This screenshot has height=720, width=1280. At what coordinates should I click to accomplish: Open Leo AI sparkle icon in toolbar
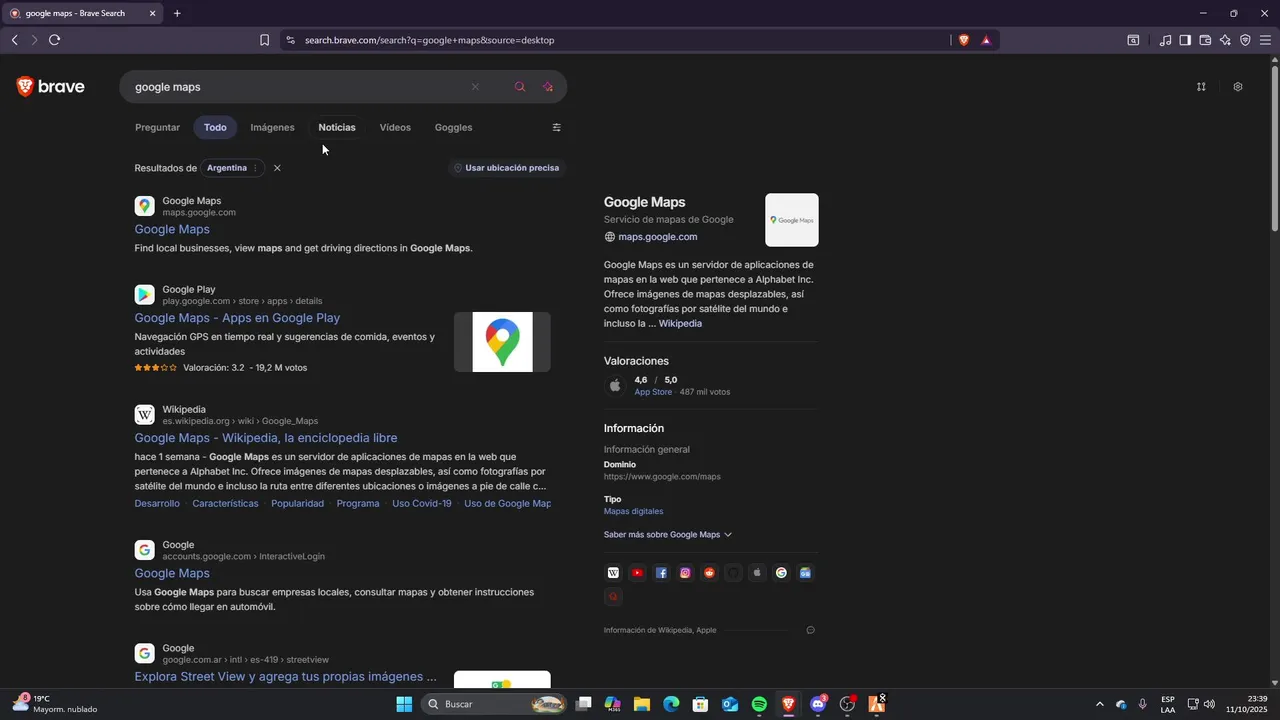pyautogui.click(x=1225, y=40)
